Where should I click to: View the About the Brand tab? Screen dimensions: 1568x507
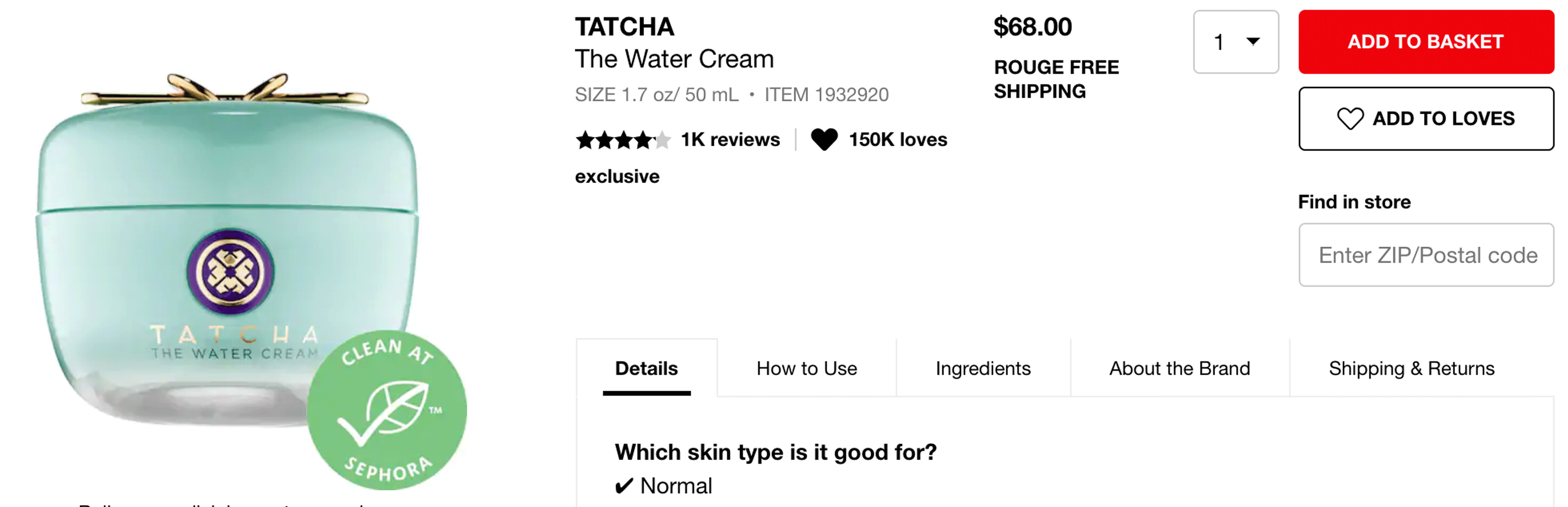(x=1180, y=368)
